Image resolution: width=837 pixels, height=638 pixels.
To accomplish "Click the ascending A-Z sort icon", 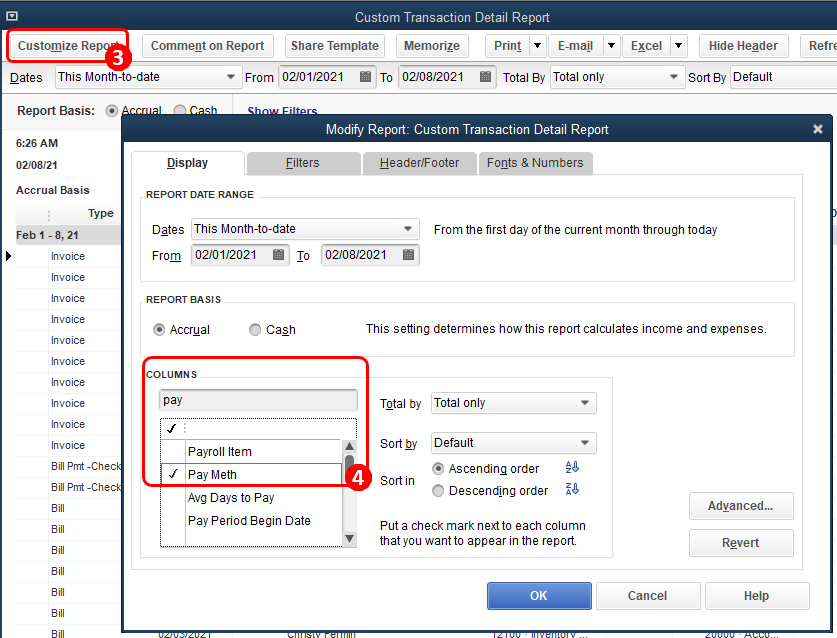I will click(572, 468).
